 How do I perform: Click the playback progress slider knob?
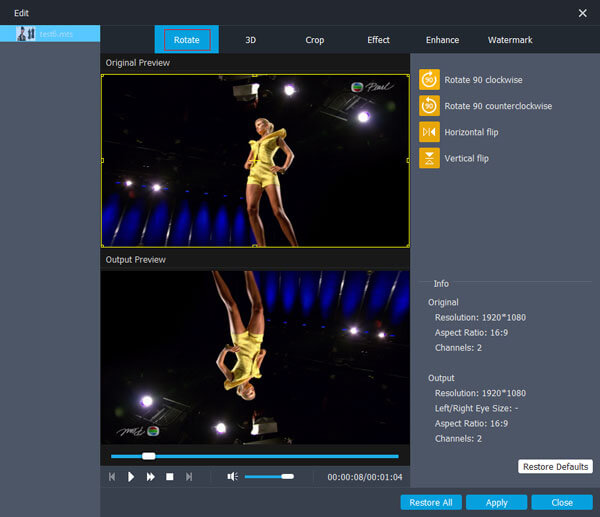[x=148, y=456]
